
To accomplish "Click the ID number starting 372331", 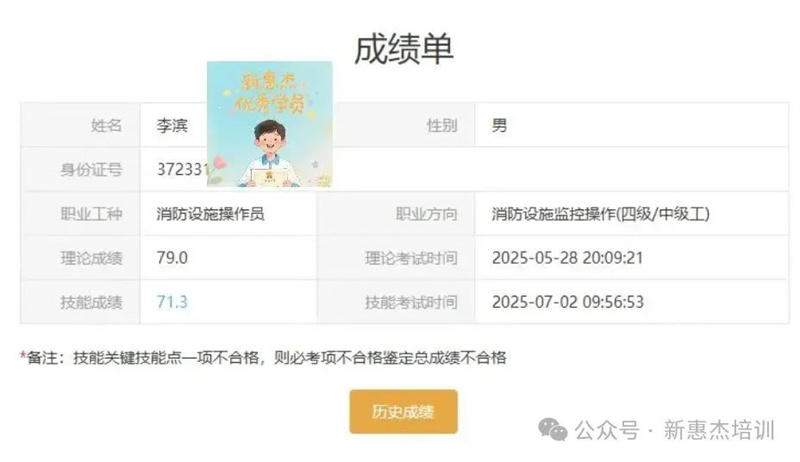I will (x=182, y=169).
